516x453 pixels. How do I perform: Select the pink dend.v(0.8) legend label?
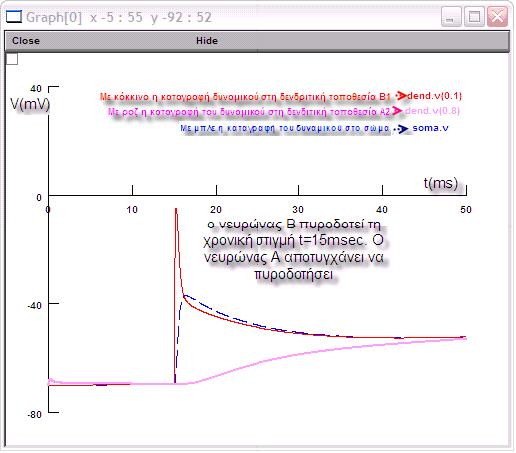point(432,111)
